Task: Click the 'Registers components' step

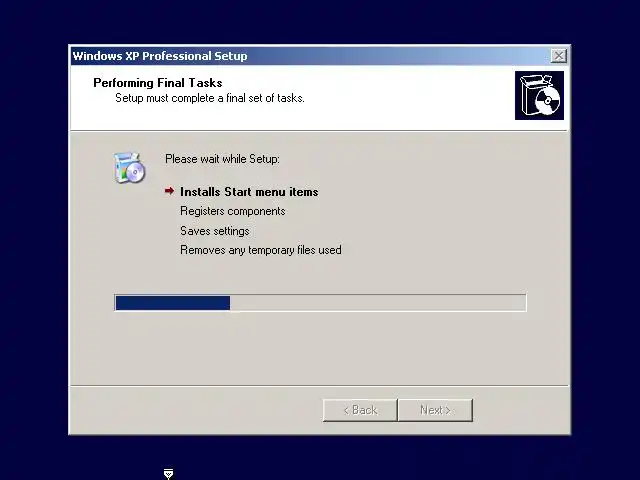Action: (233, 211)
